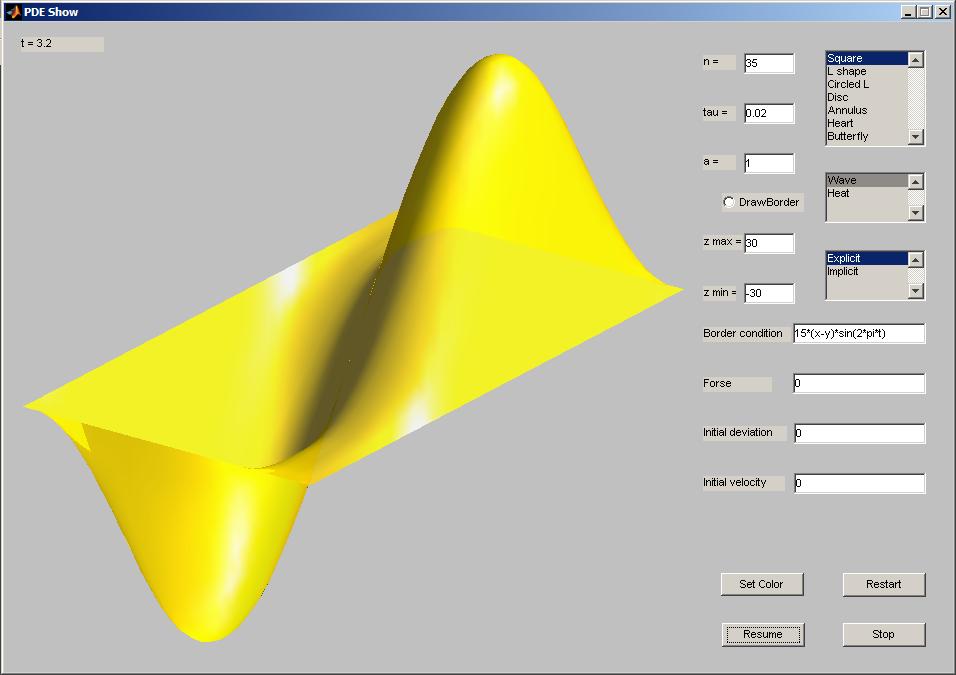Screen dimensions: 956x675
Task: Maximize the PDE Show window
Action: pos(924,12)
